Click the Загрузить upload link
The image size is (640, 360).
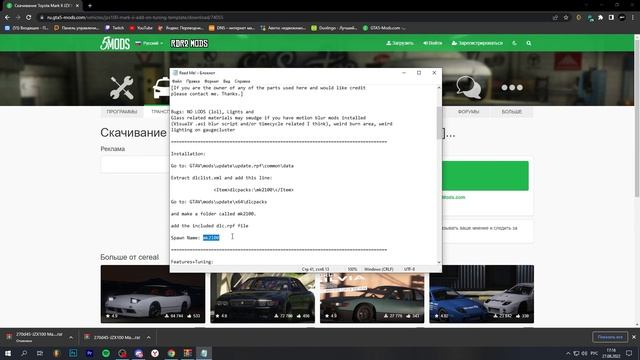pyautogui.click(x=400, y=43)
